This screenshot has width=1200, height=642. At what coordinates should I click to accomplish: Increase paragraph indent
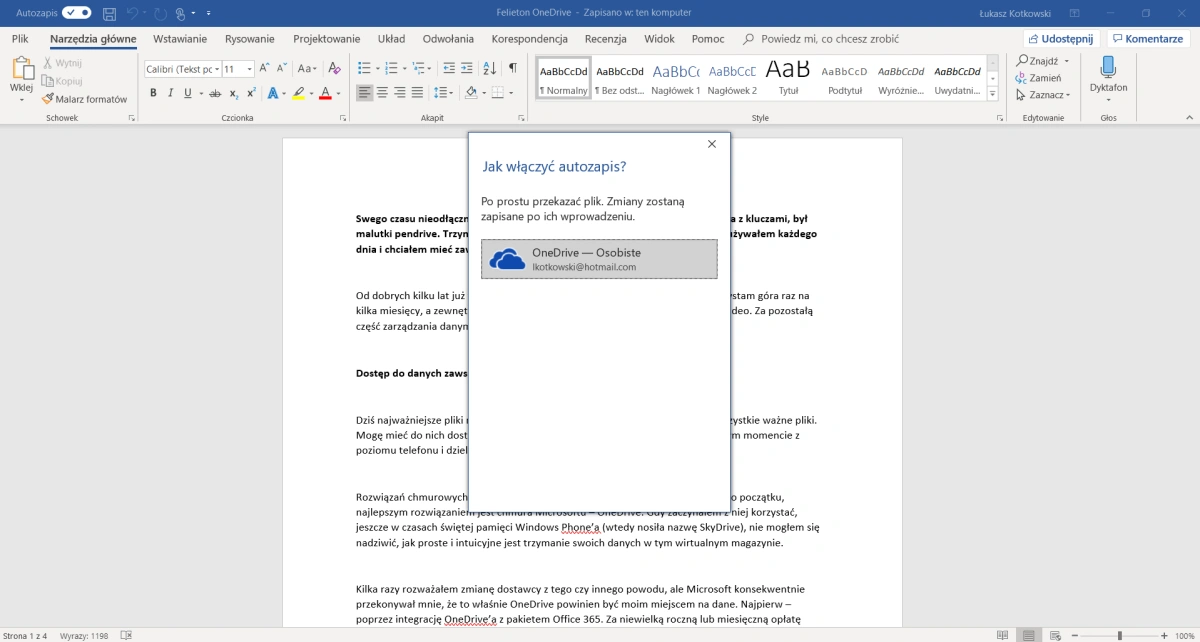[x=467, y=69]
